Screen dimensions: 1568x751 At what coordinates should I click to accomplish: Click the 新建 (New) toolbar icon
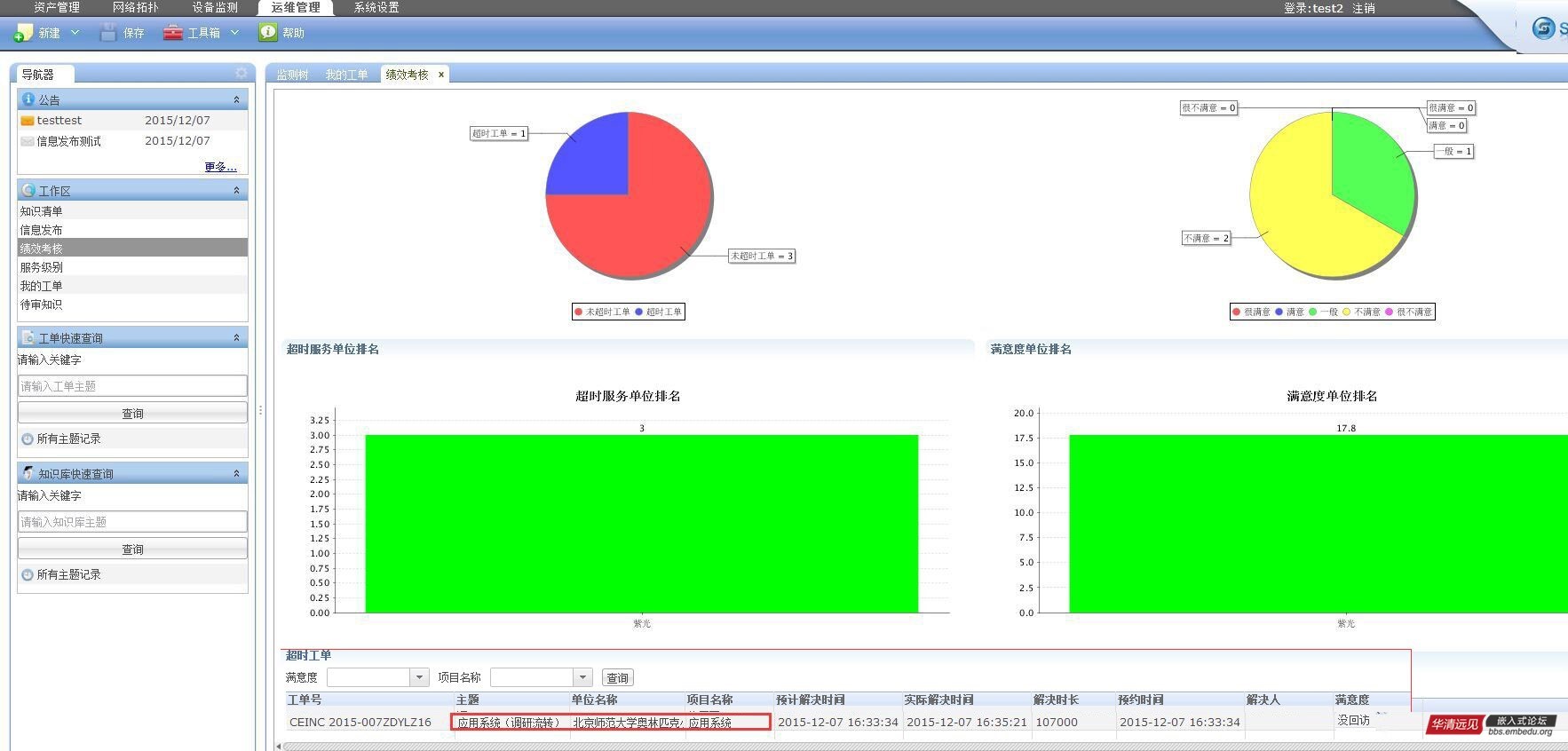point(24,33)
